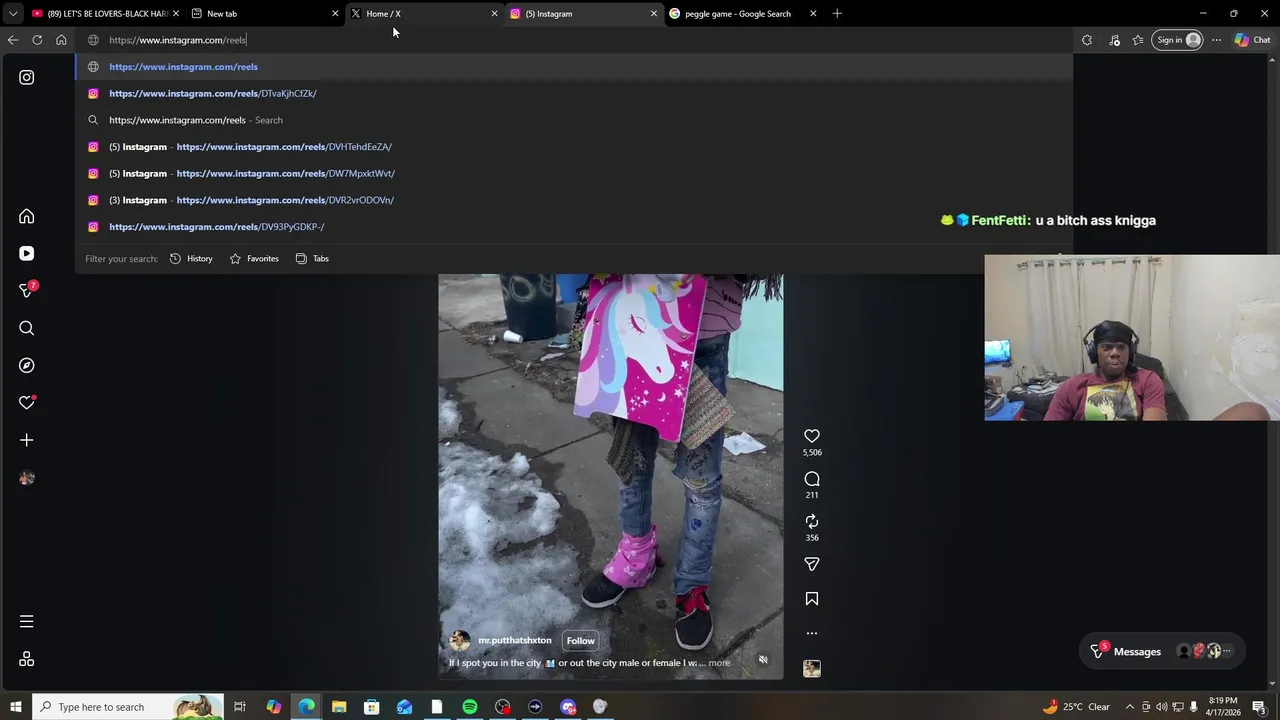Share the reel via send icon
Screen dimensions: 1280x720
tap(812, 564)
